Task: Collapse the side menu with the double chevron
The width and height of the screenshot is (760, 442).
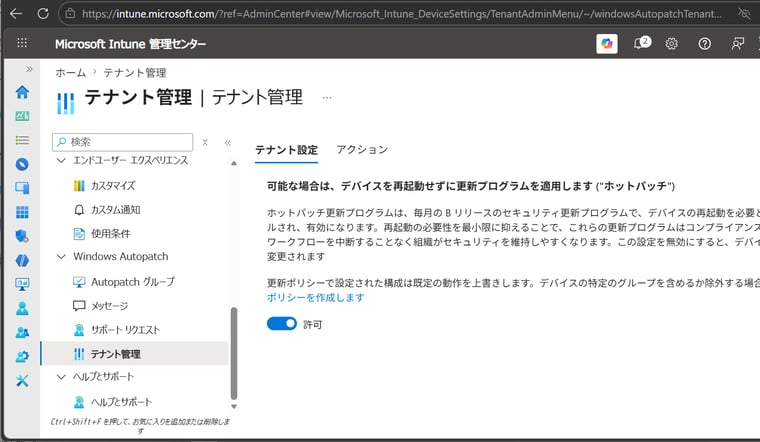Action: [228, 142]
